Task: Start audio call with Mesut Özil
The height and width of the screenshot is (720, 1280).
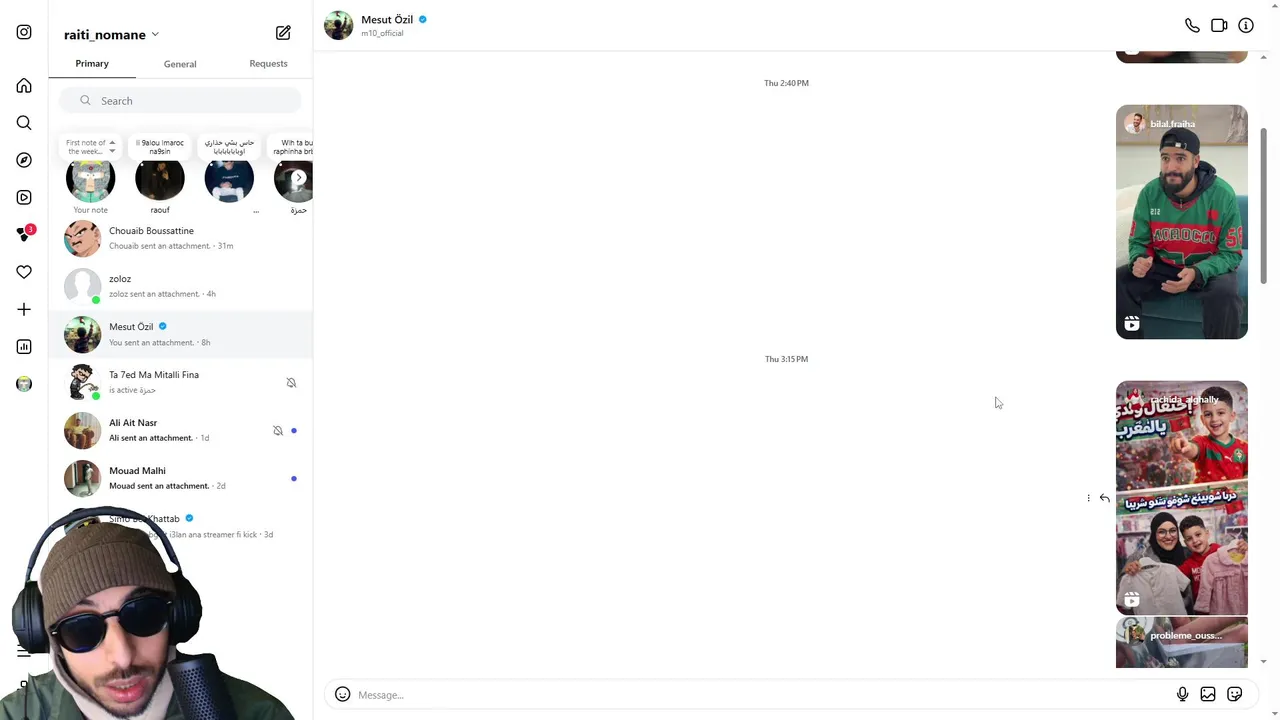Action: click(x=1192, y=26)
